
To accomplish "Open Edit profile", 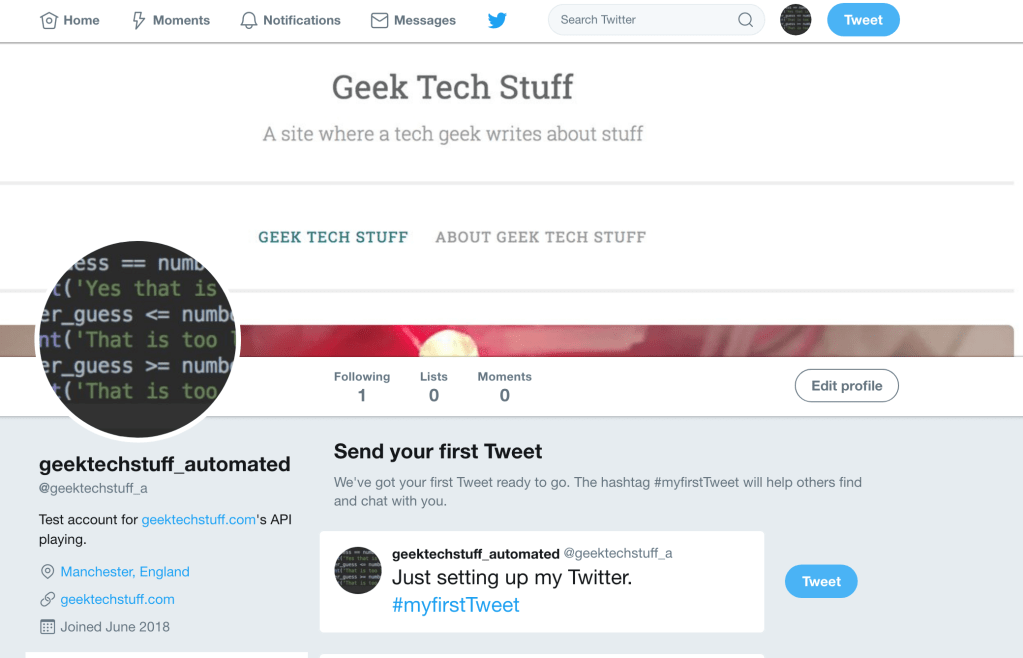I will tap(846, 385).
